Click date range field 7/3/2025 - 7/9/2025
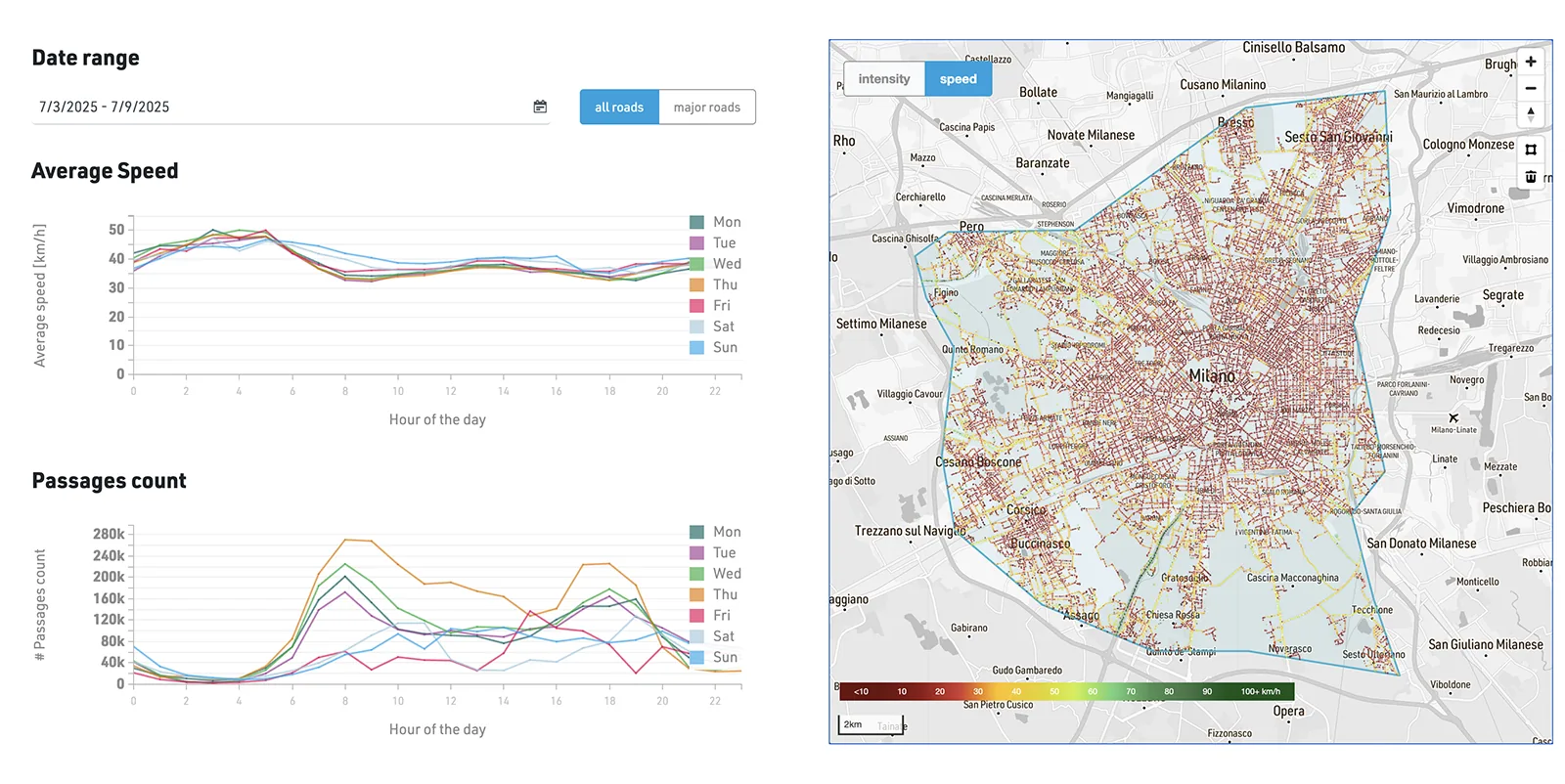The image size is (1565, 784). pyautogui.click(x=291, y=107)
